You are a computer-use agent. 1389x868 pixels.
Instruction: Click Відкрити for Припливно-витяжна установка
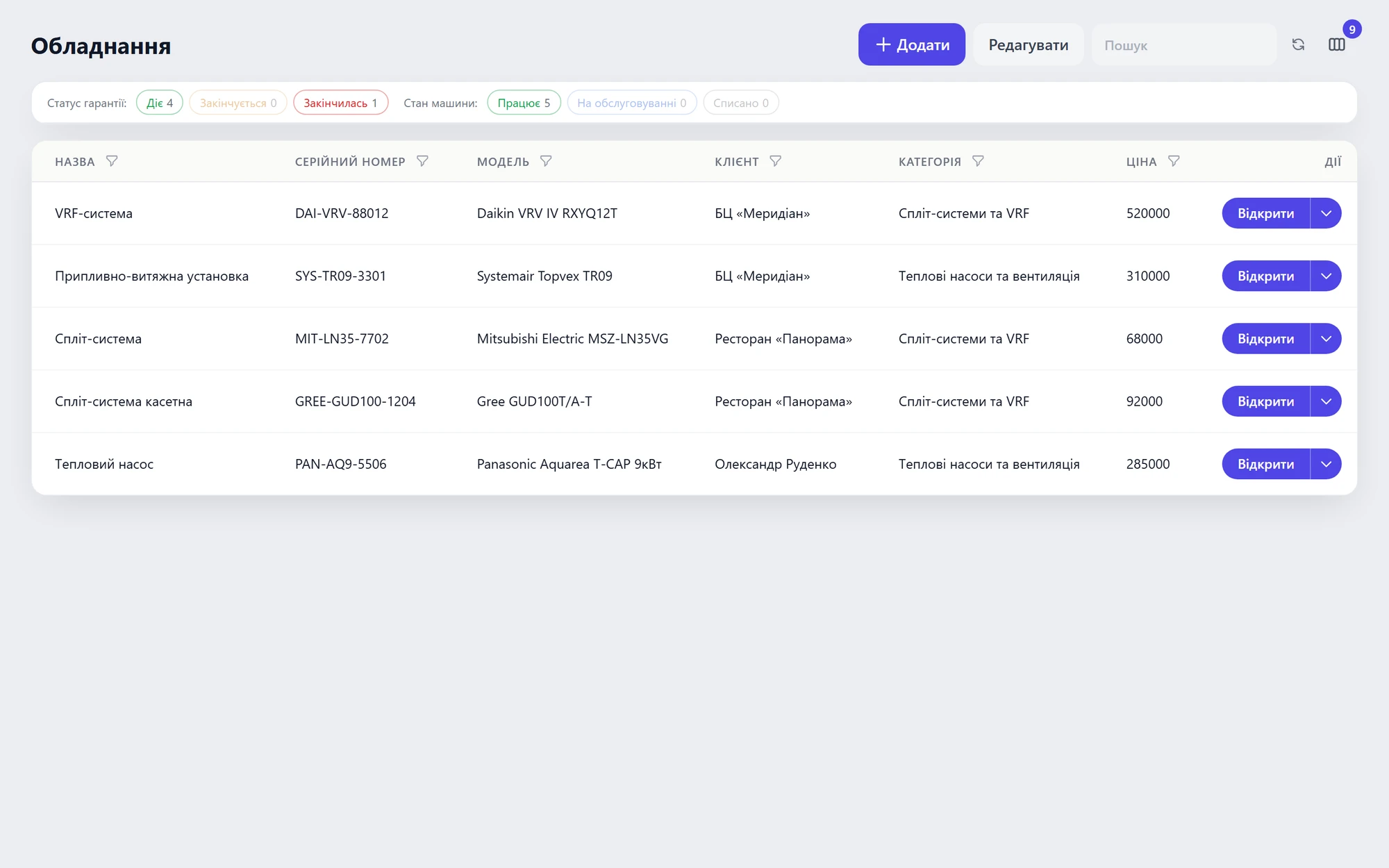point(1265,276)
